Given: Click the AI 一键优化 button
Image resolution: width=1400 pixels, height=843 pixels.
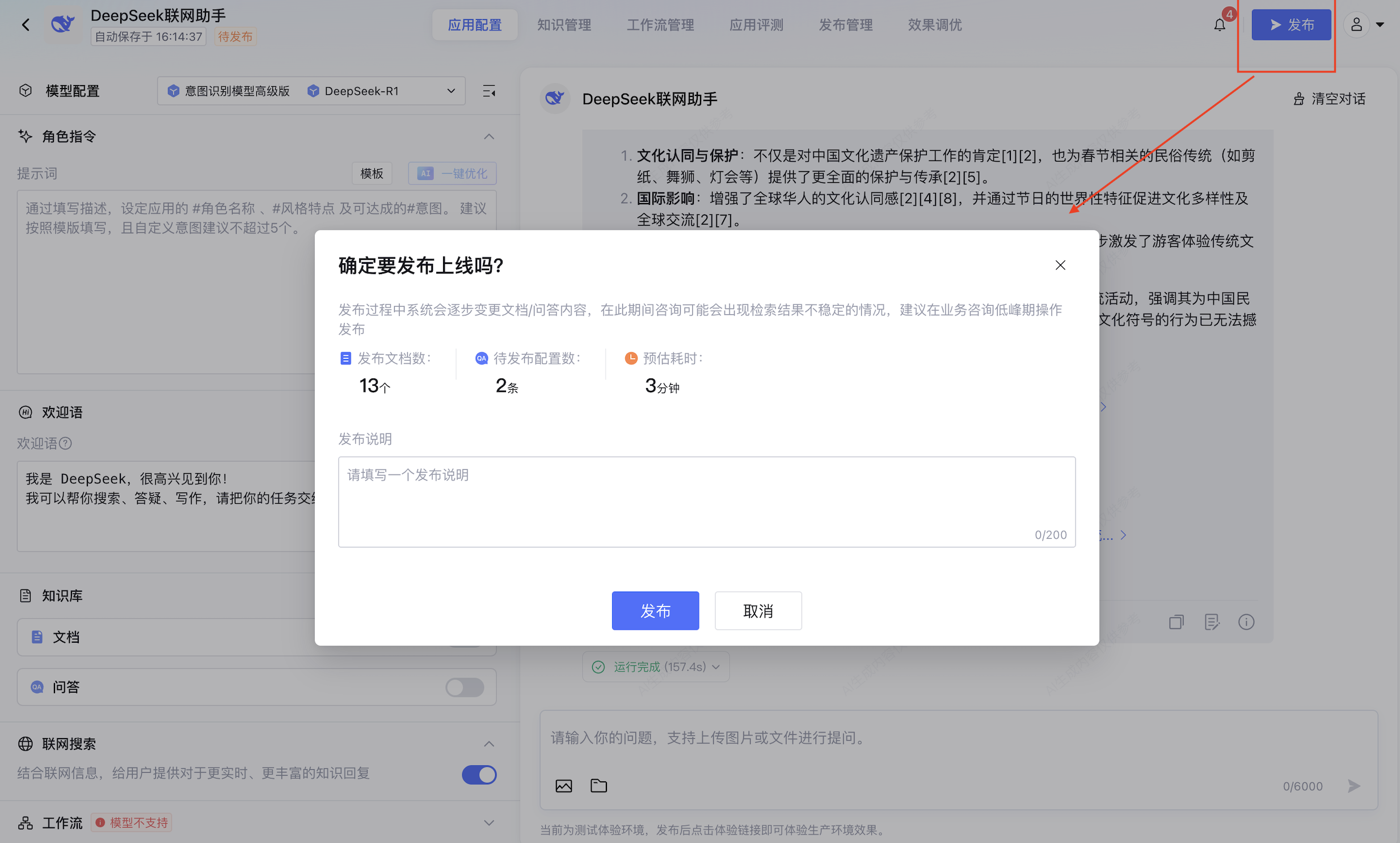Looking at the screenshot, I should coord(452,173).
